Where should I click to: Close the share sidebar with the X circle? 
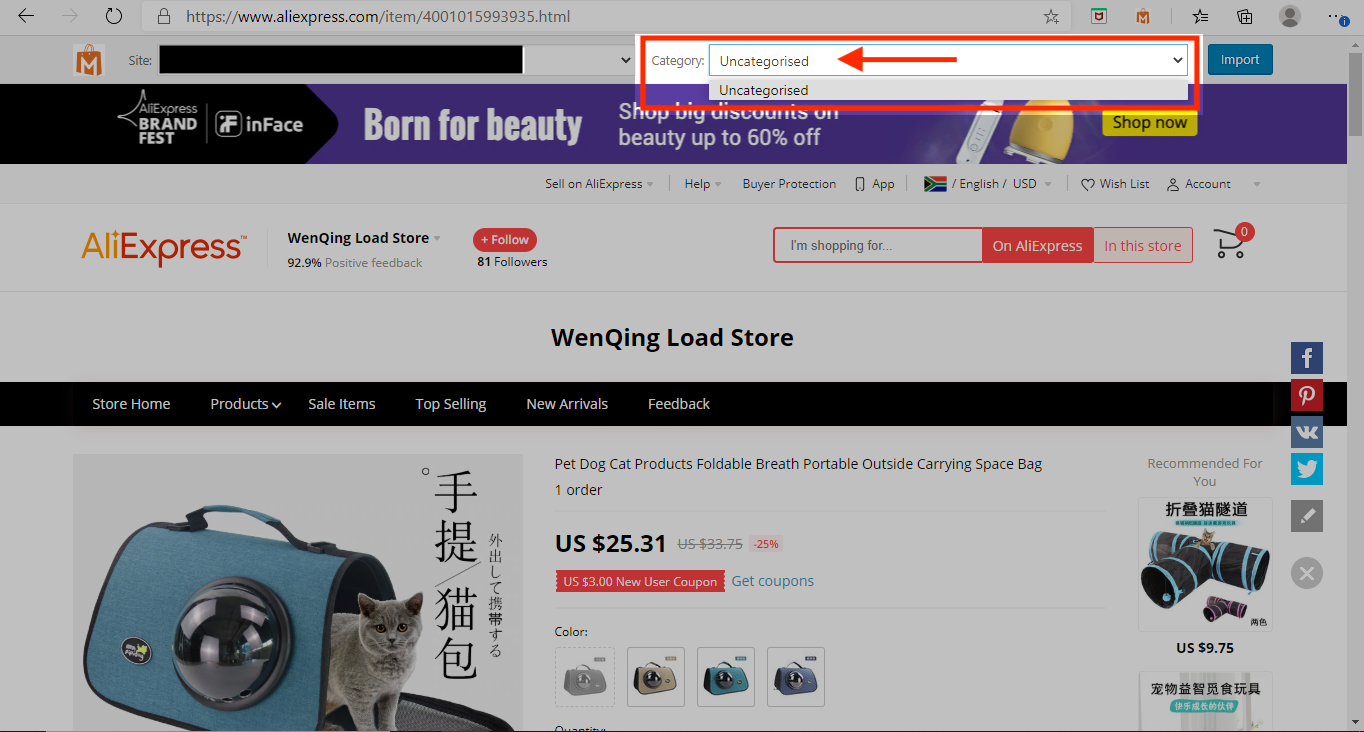coord(1306,573)
